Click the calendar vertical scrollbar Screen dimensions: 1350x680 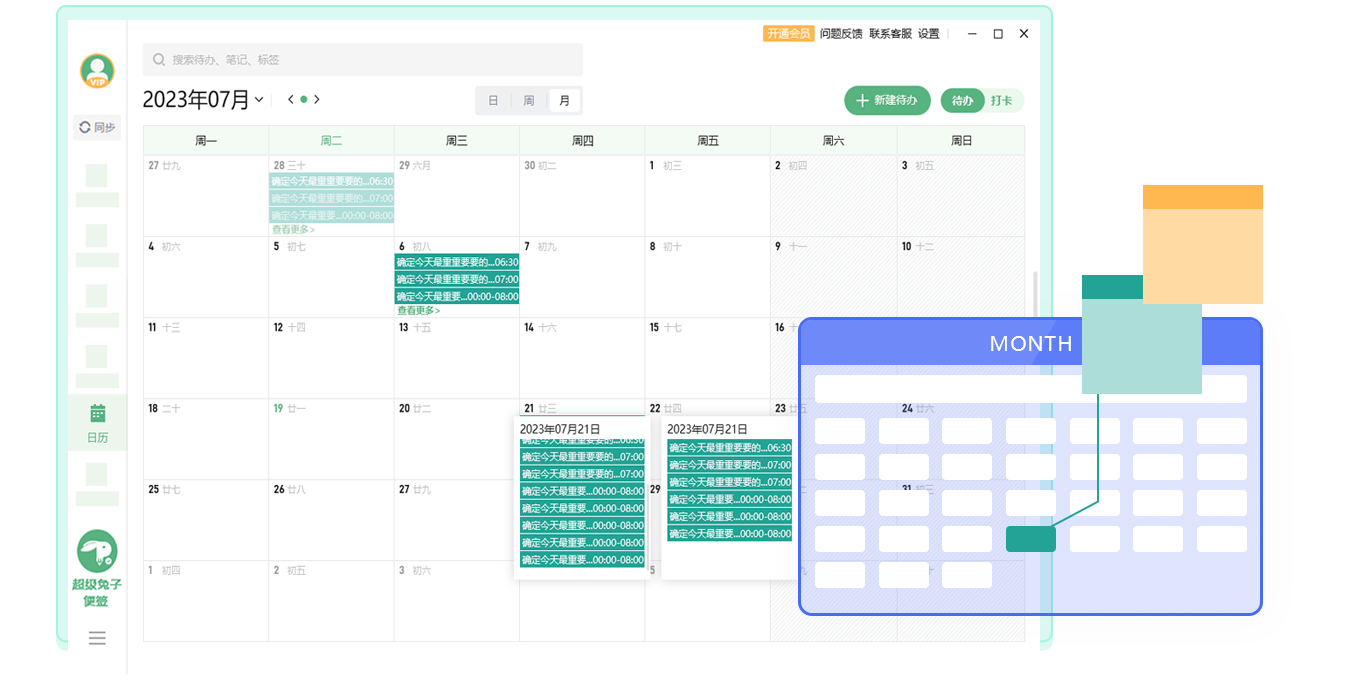(1034, 300)
